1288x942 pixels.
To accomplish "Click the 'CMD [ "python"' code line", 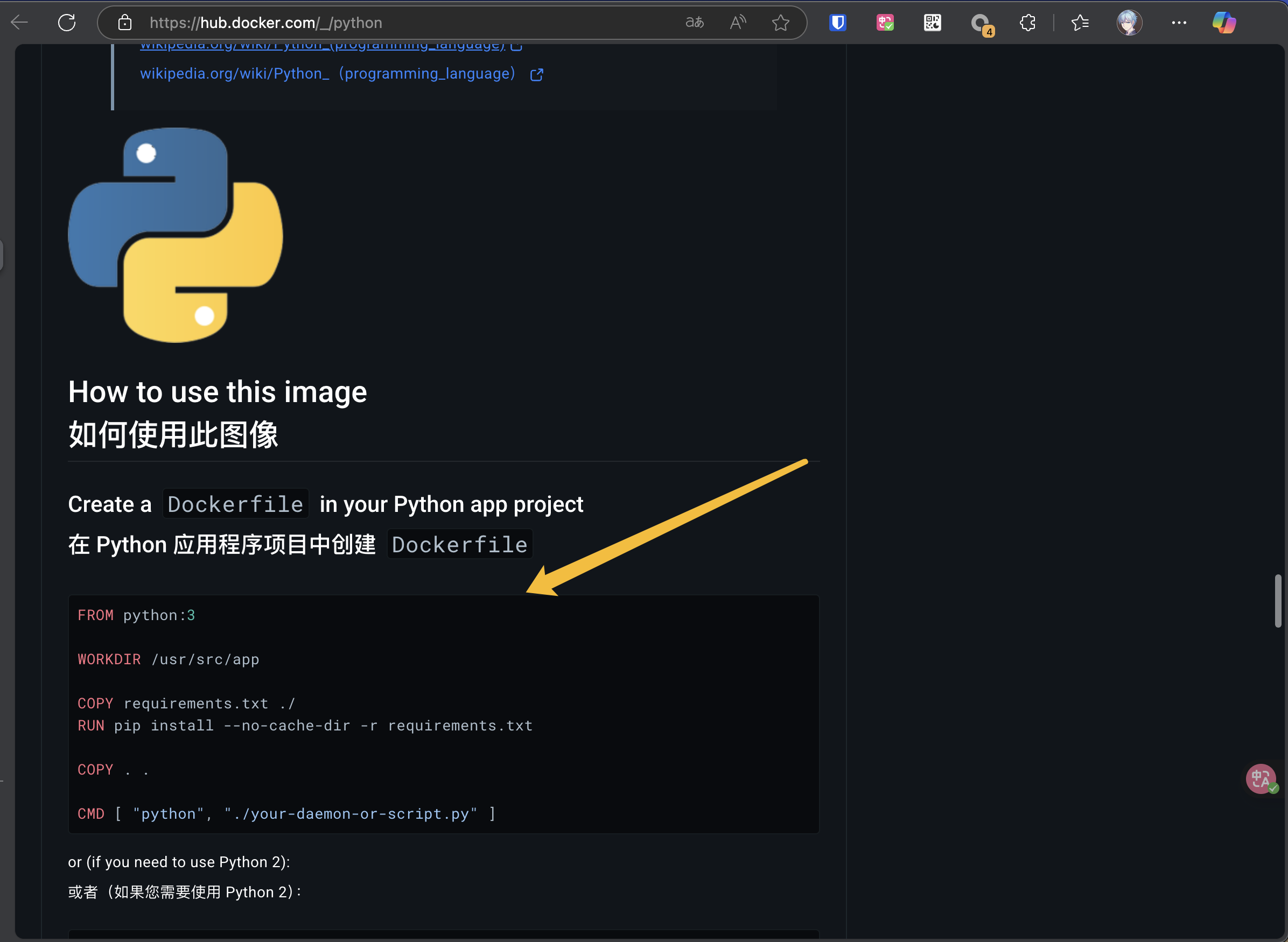I will tap(287, 814).
